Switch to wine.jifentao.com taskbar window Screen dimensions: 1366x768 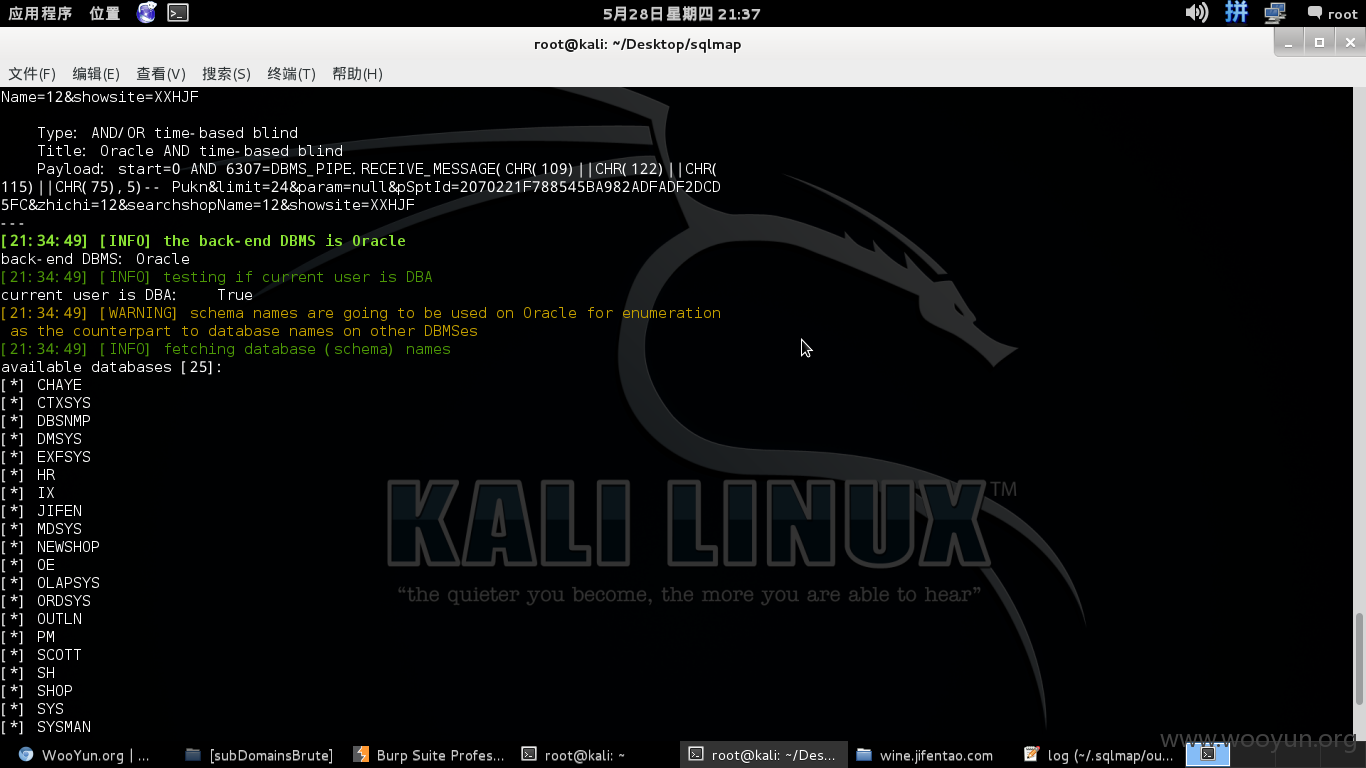[931, 755]
